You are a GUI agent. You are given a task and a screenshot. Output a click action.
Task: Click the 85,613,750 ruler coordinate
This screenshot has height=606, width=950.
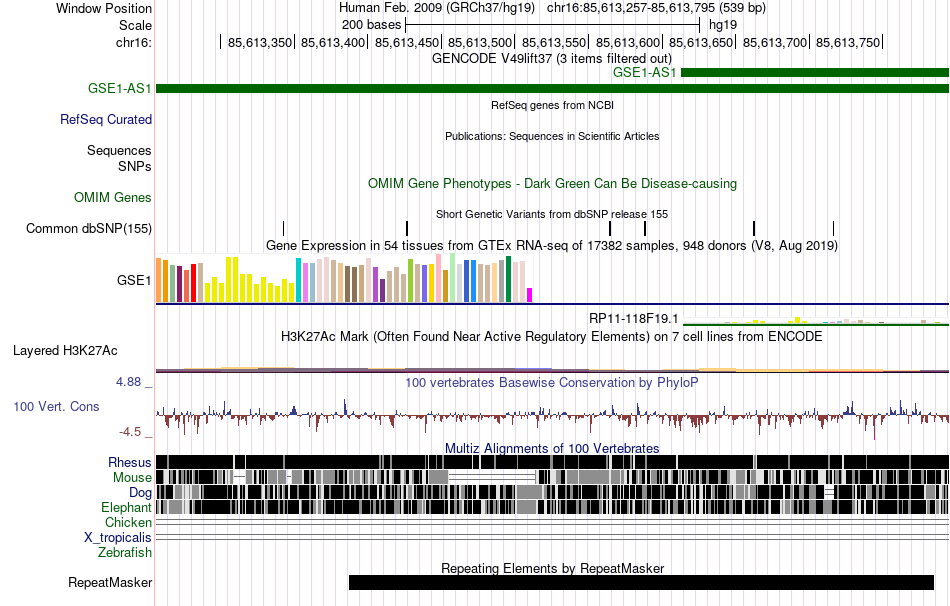[x=848, y=42]
